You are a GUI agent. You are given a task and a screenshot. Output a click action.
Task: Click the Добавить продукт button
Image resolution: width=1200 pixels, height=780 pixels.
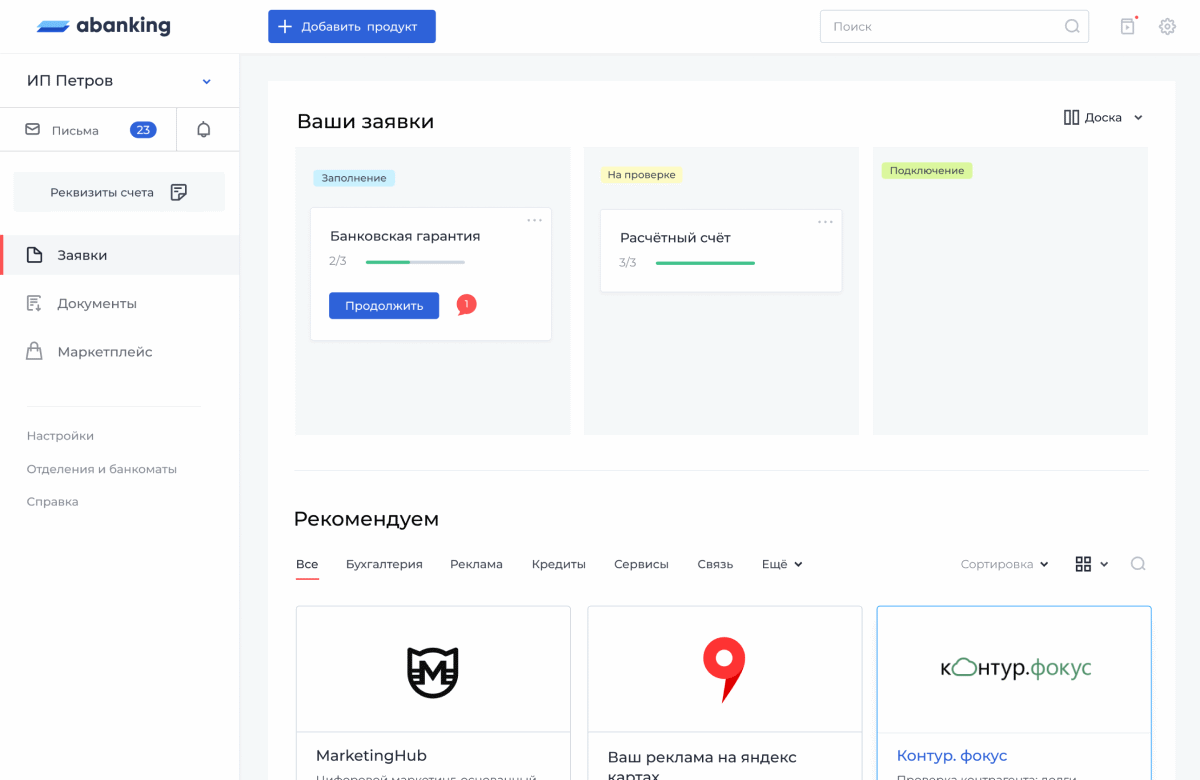pyautogui.click(x=352, y=26)
